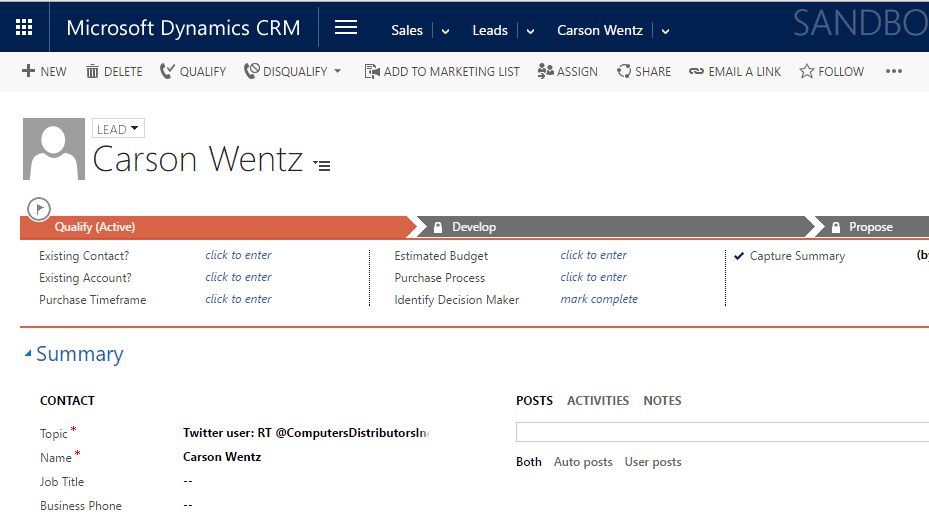Open the record list icon beside Carson Wentz
The width and height of the screenshot is (929, 521).
(322, 165)
